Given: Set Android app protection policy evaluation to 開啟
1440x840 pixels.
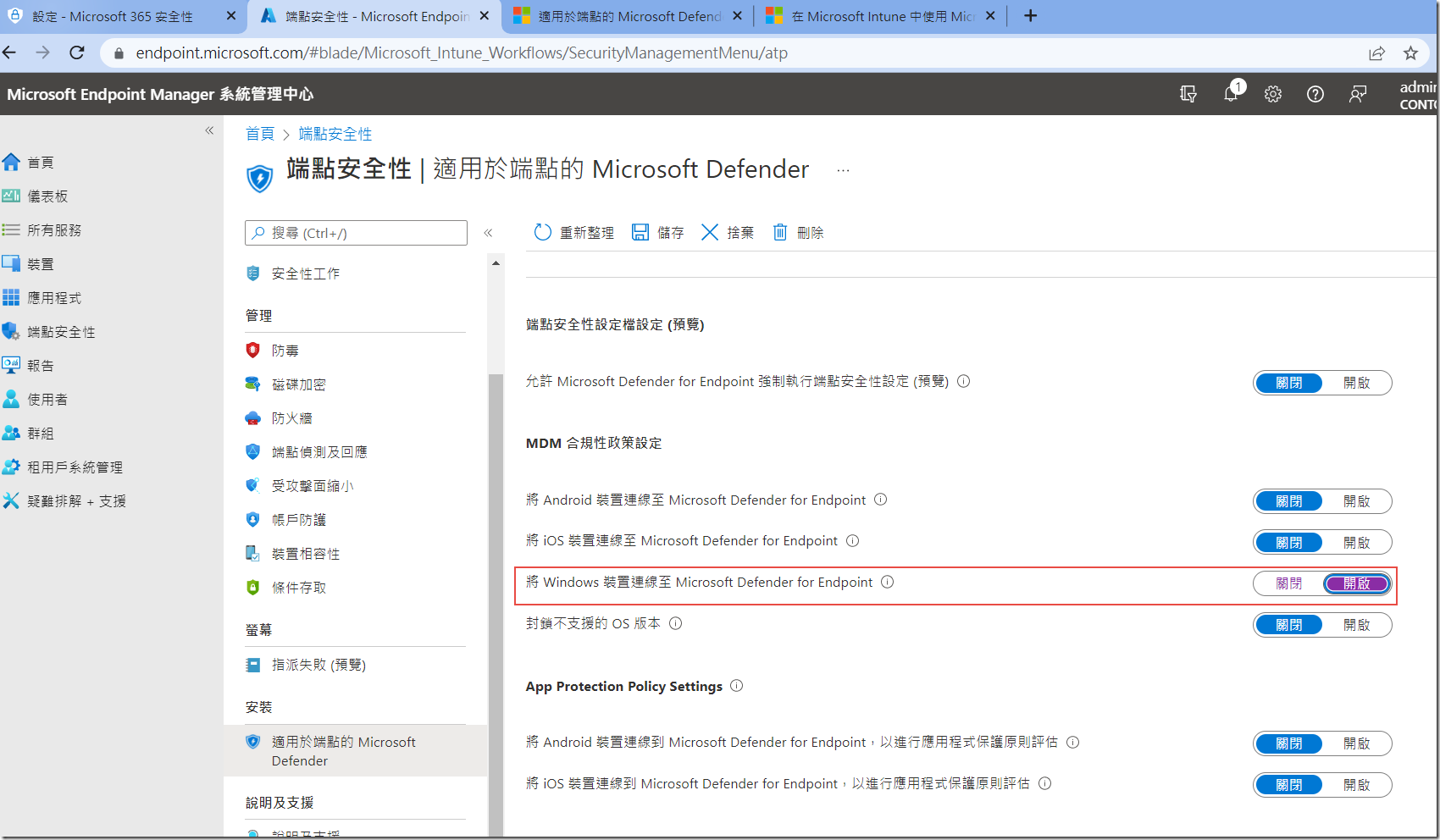Looking at the screenshot, I should coord(1357,743).
